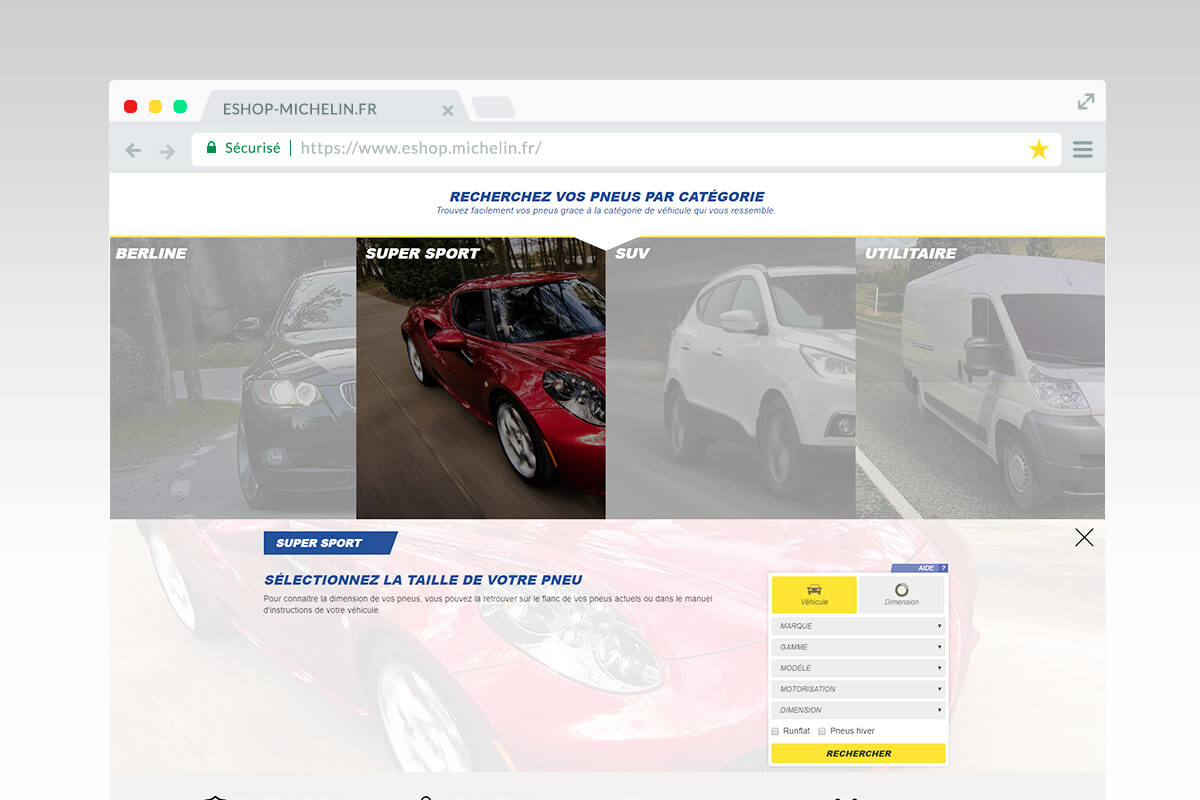Close the ESHOP-MICHELIN.FR tab
1200x800 pixels.
(448, 110)
